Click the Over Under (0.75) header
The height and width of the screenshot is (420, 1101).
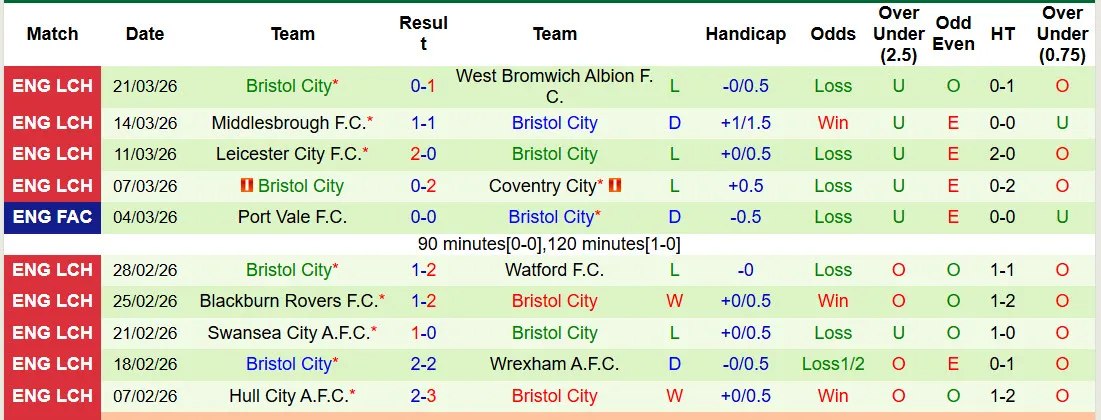coord(1062,34)
